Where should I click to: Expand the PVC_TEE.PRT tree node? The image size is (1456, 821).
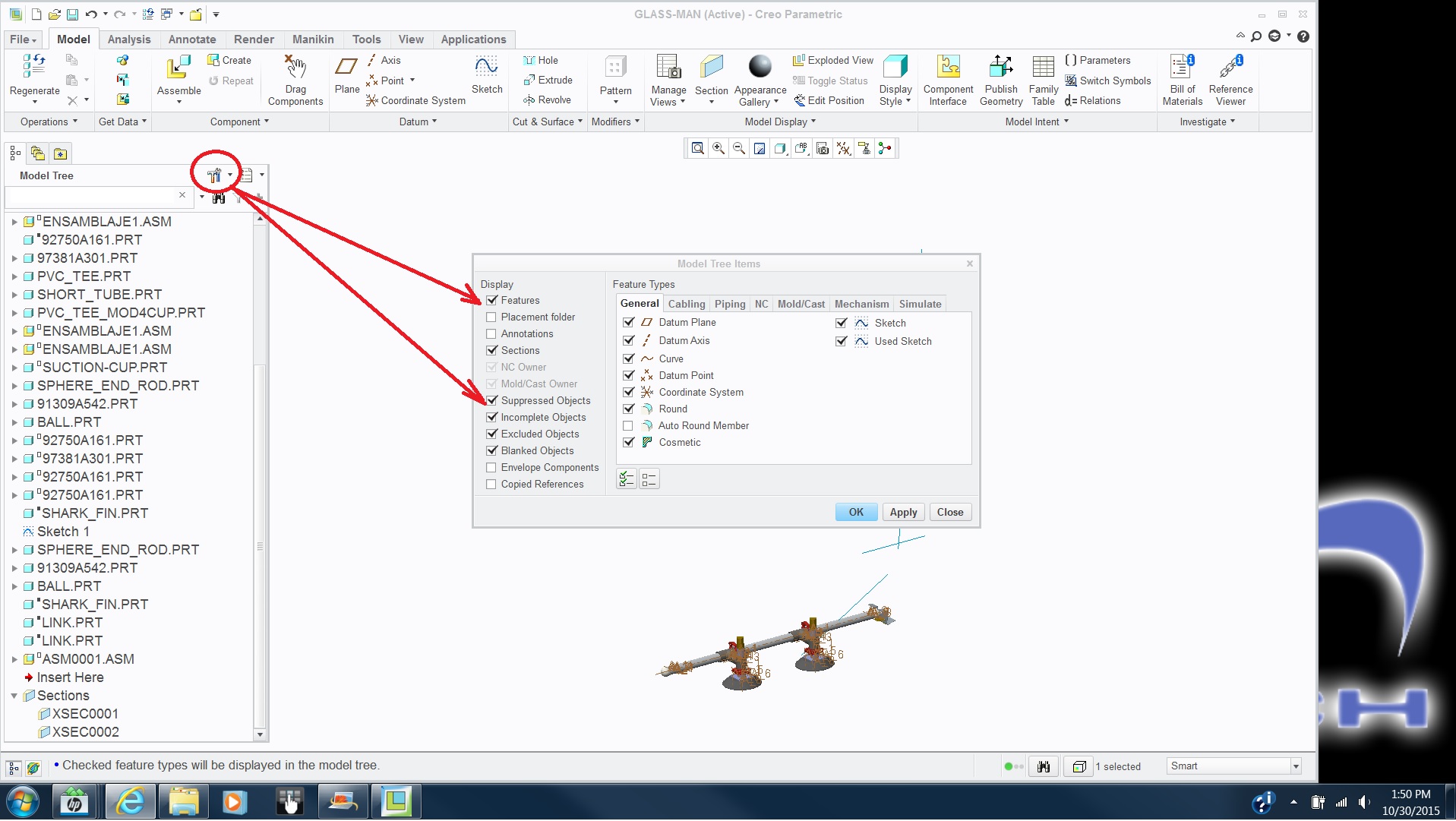(x=14, y=276)
